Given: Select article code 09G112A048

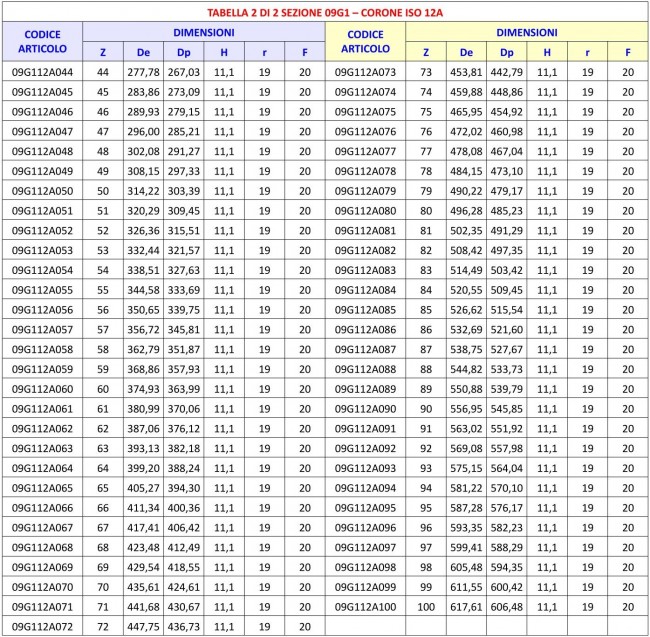Looking at the screenshot, I should [42, 151].
